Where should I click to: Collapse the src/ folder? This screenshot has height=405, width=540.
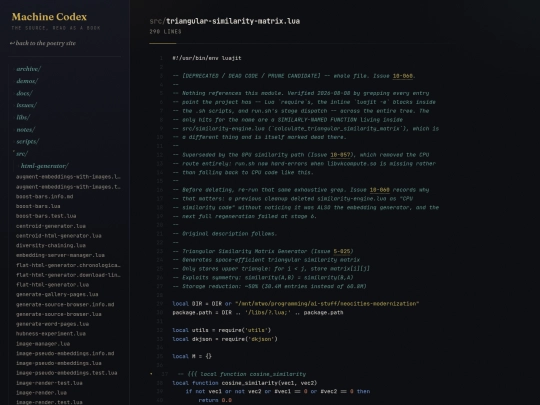pos(22,154)
